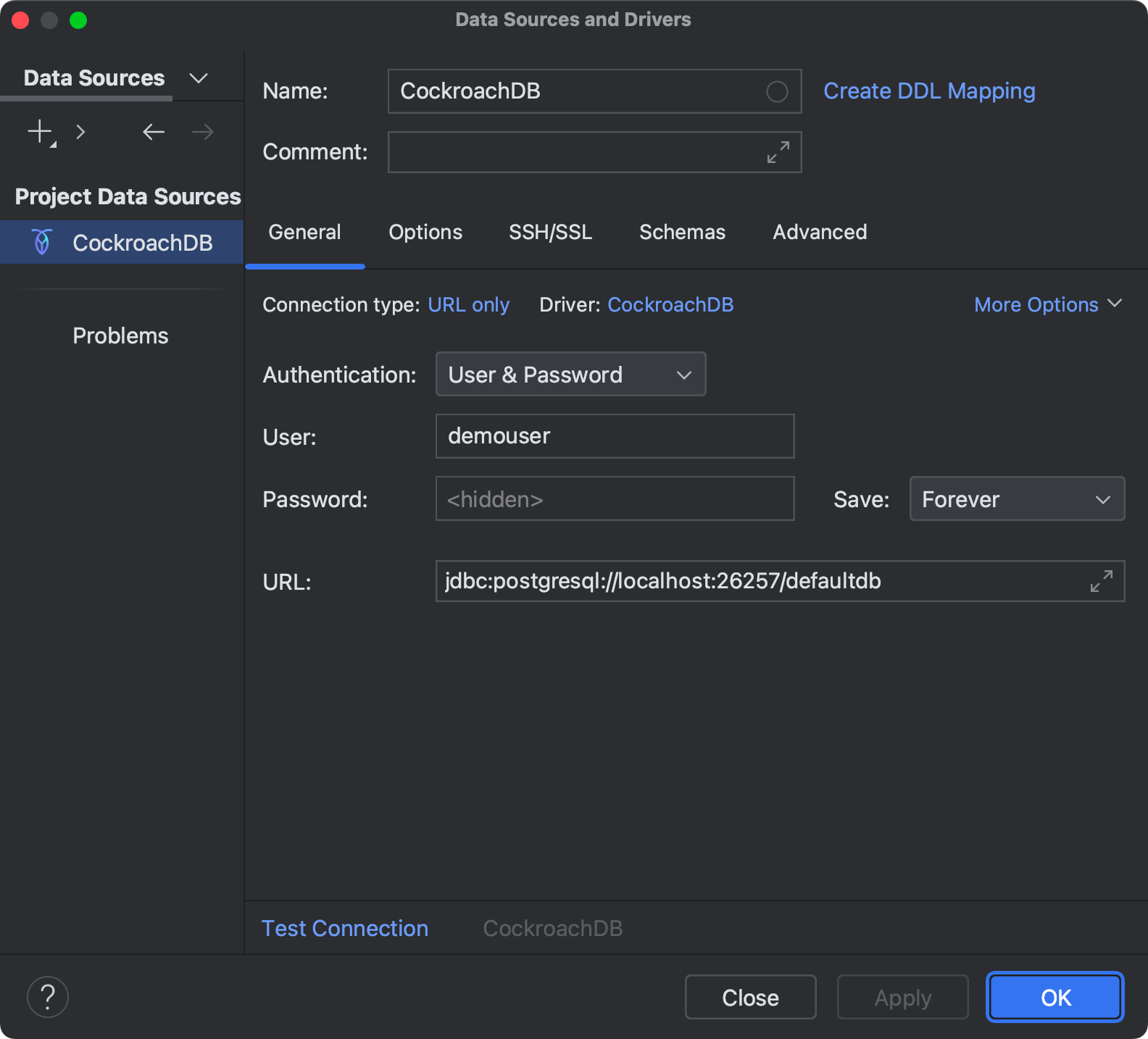Image resolution: width=1148 pixels, height=1039 pixels.
Task: Click the chevron icon beside the plus button
Action: coord(80,132)
